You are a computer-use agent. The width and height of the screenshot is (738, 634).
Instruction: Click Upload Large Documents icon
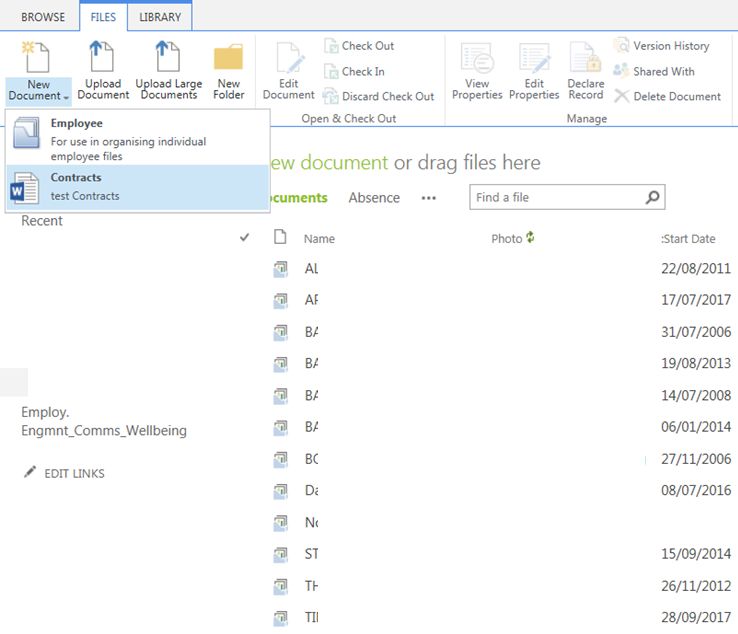168,56
